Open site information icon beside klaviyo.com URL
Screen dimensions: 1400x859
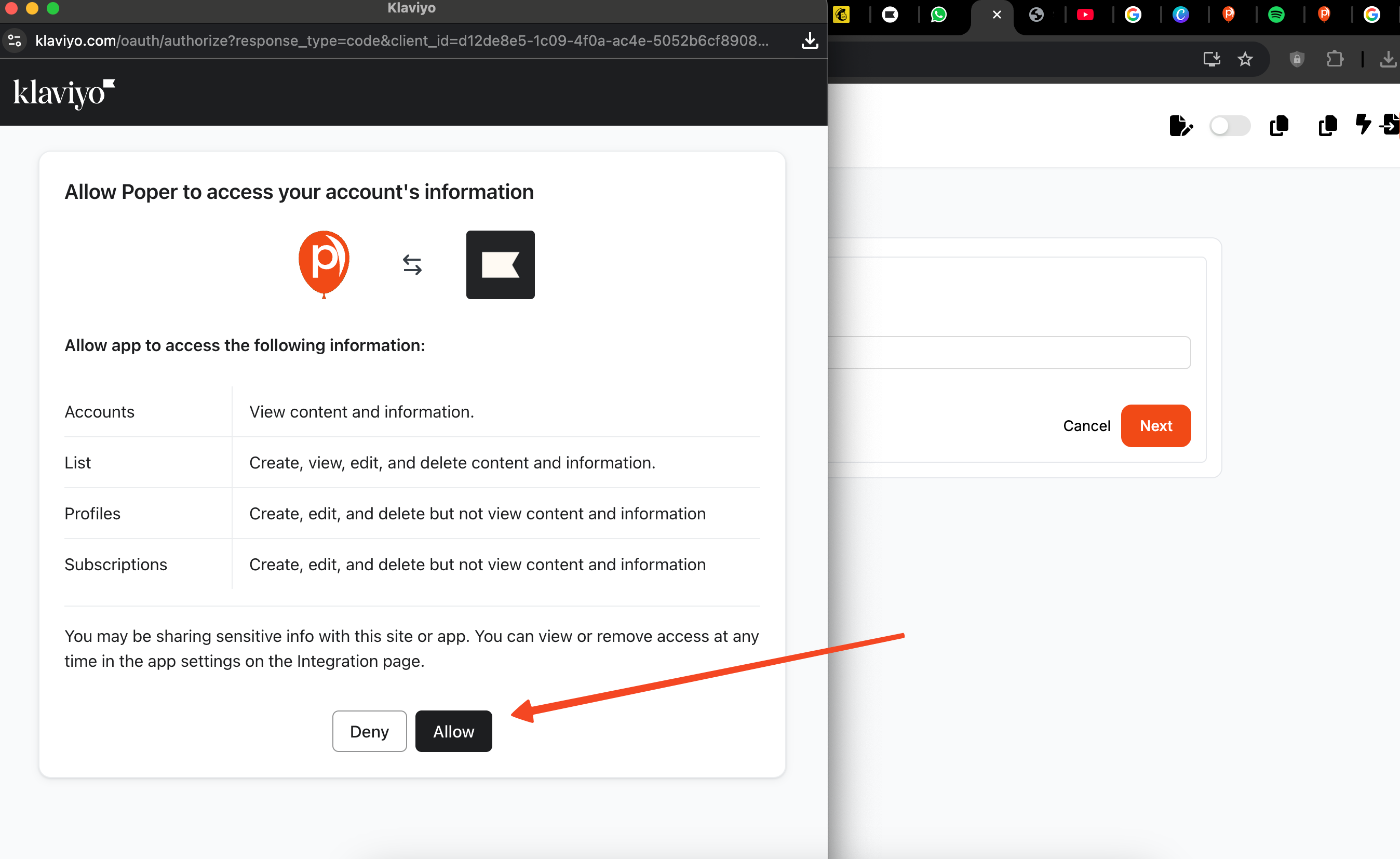tap(15, 41)
